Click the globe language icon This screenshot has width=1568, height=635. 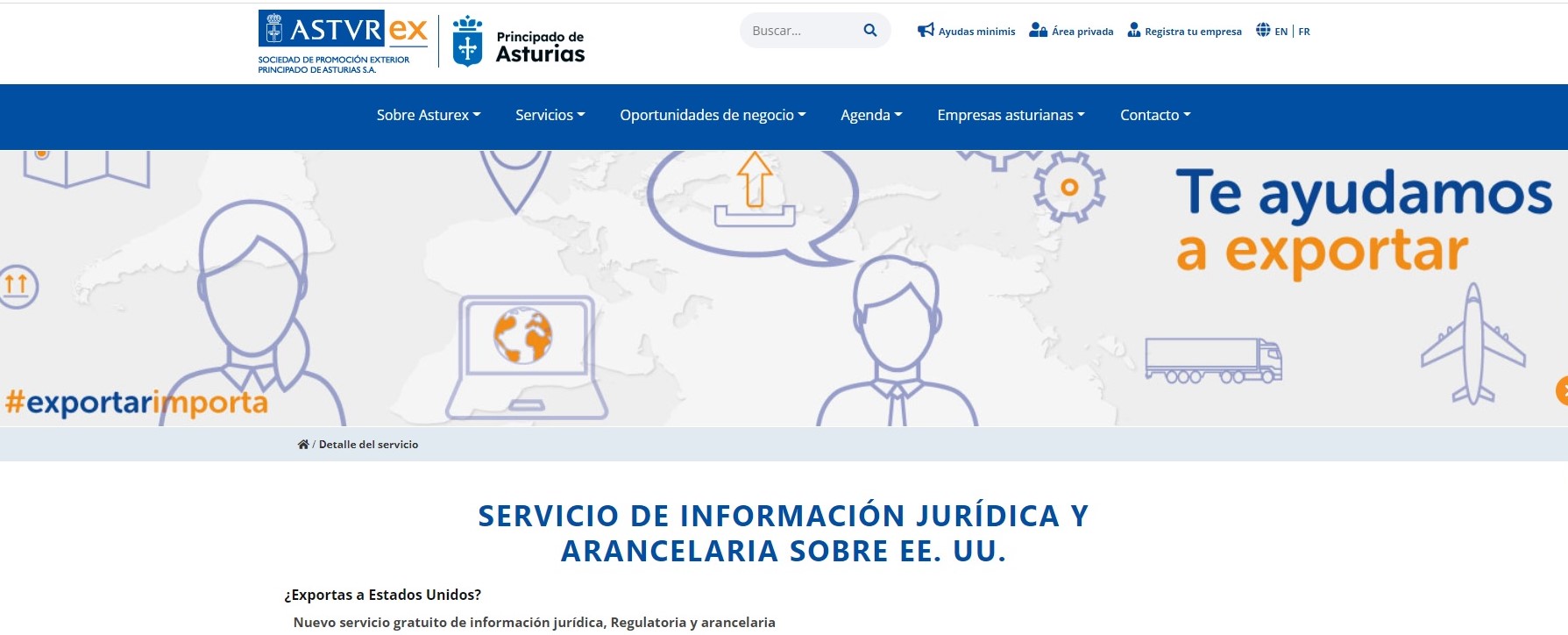1263,31
